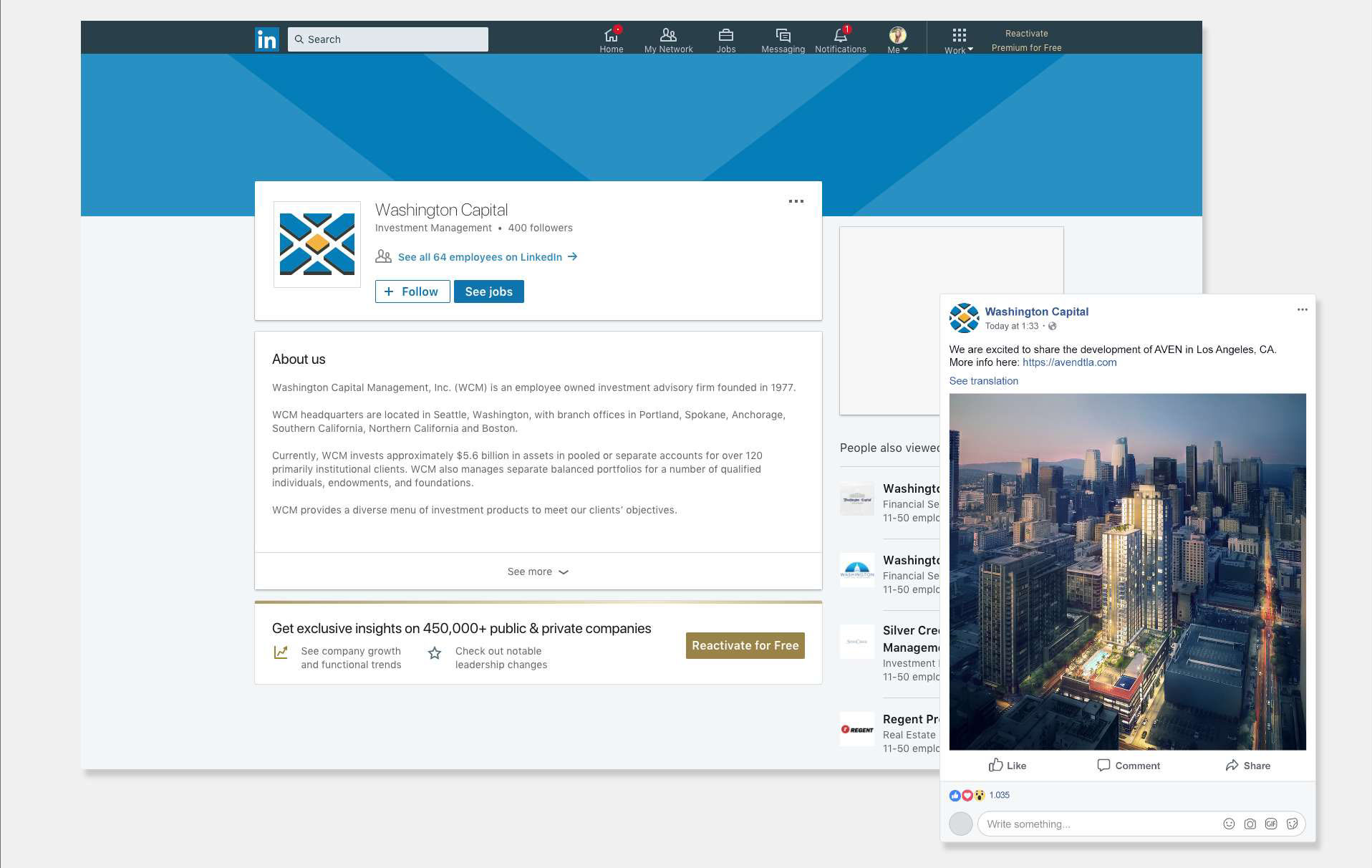The image size is (1372, 868).
Task: Share the Facebook post
Action: [1247, 766]
